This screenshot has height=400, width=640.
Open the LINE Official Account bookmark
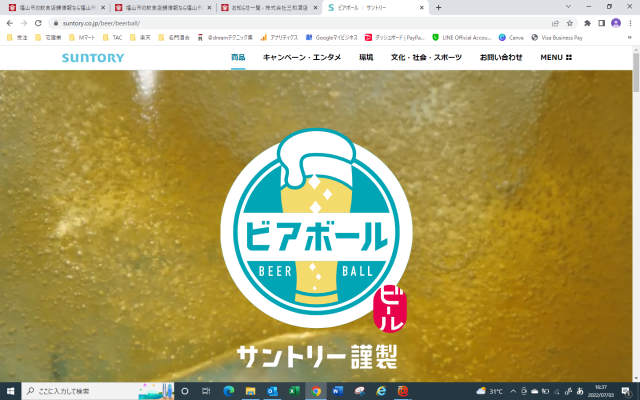click(462, 38)
